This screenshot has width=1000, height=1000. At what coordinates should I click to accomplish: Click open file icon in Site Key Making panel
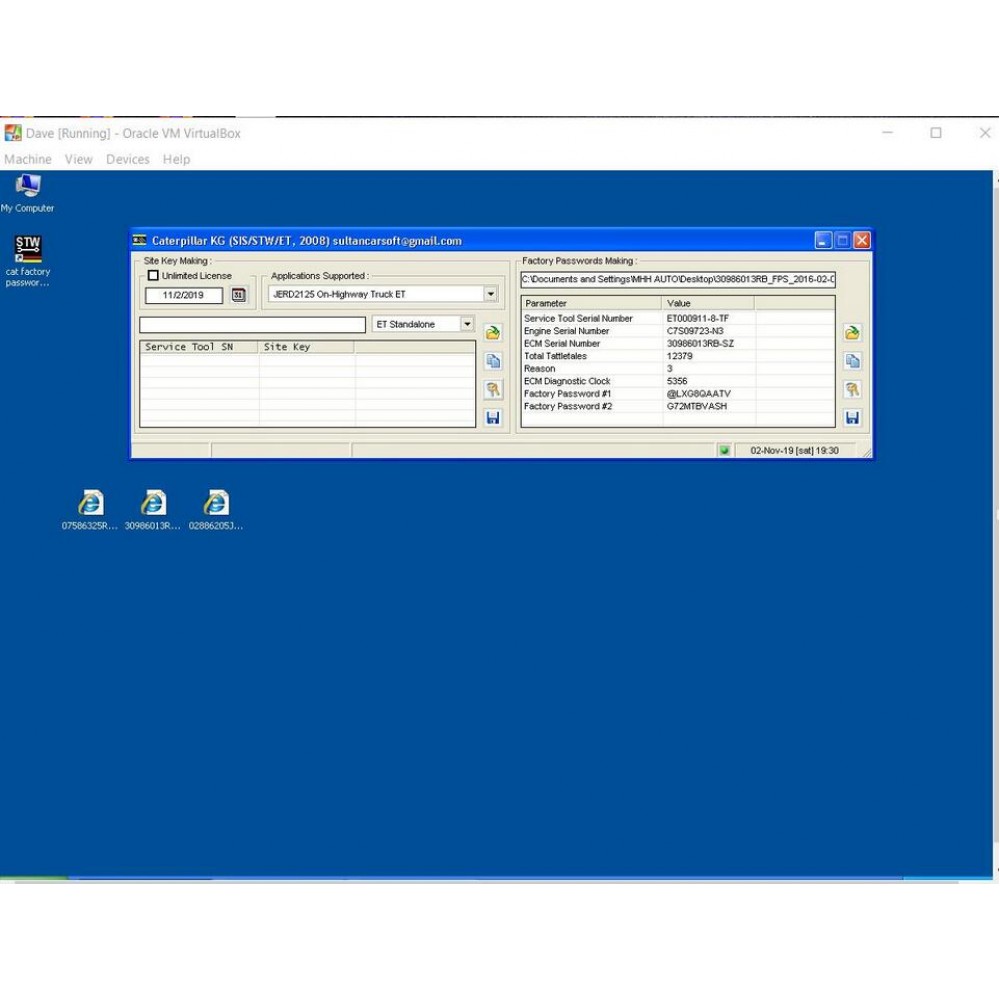pyautogui.click(x=493, y=333)
